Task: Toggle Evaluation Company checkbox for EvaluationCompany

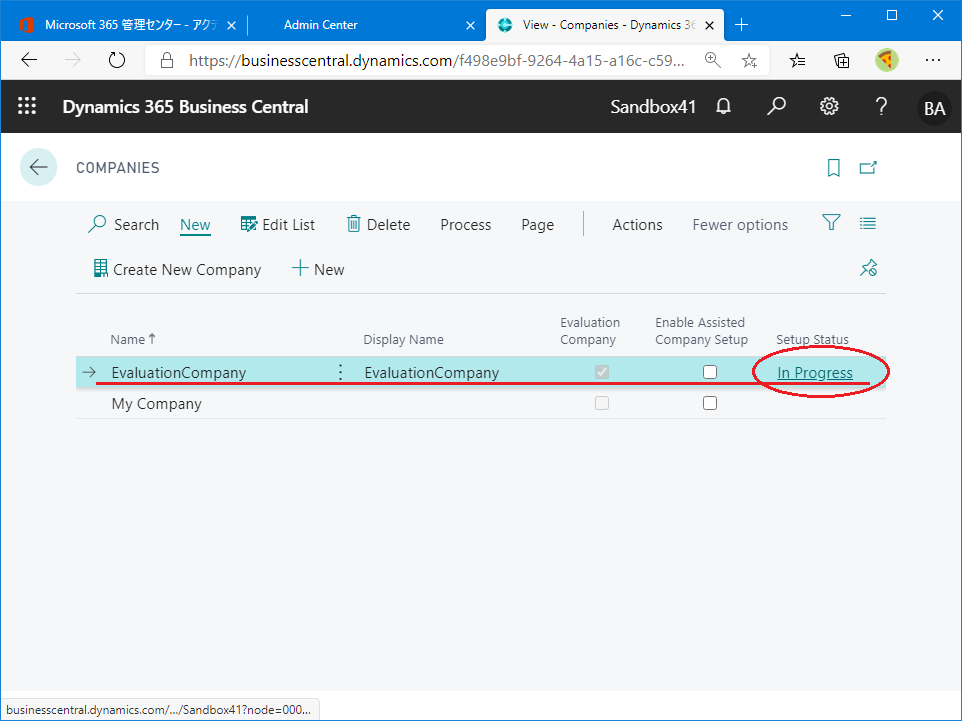Action: 602,372
